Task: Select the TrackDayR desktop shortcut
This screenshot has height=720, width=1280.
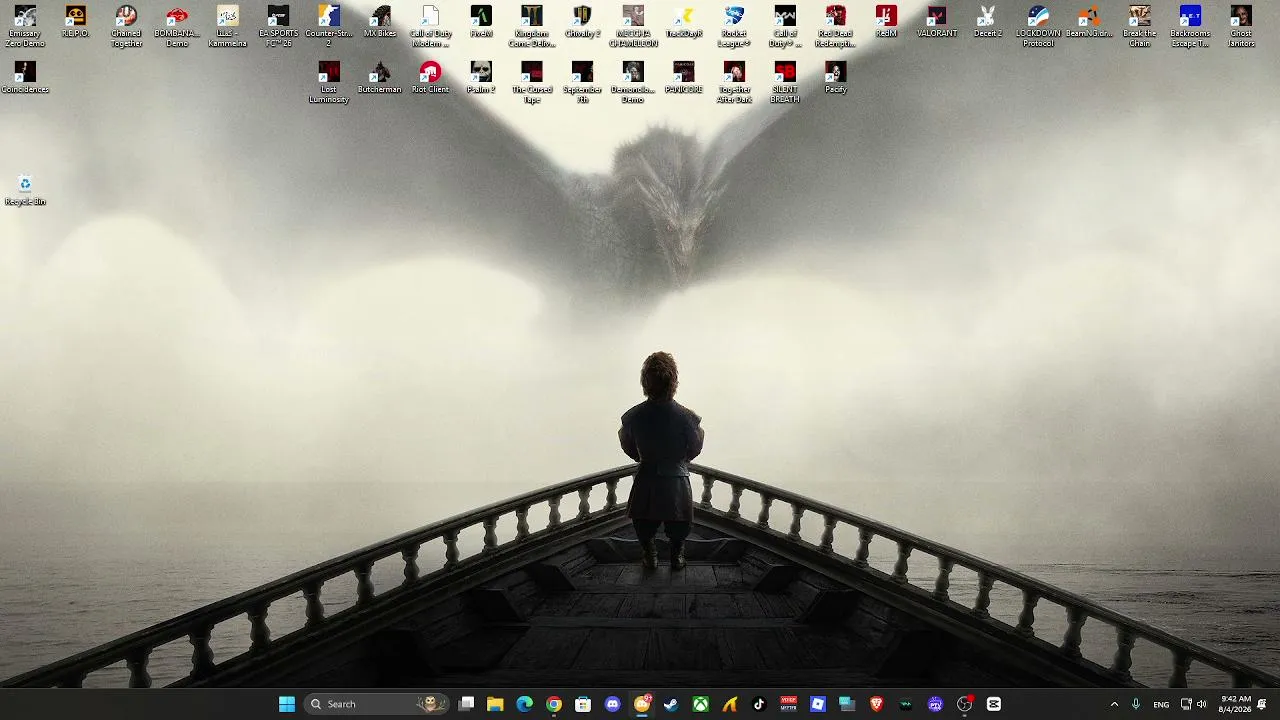Action: pos(684,21)
